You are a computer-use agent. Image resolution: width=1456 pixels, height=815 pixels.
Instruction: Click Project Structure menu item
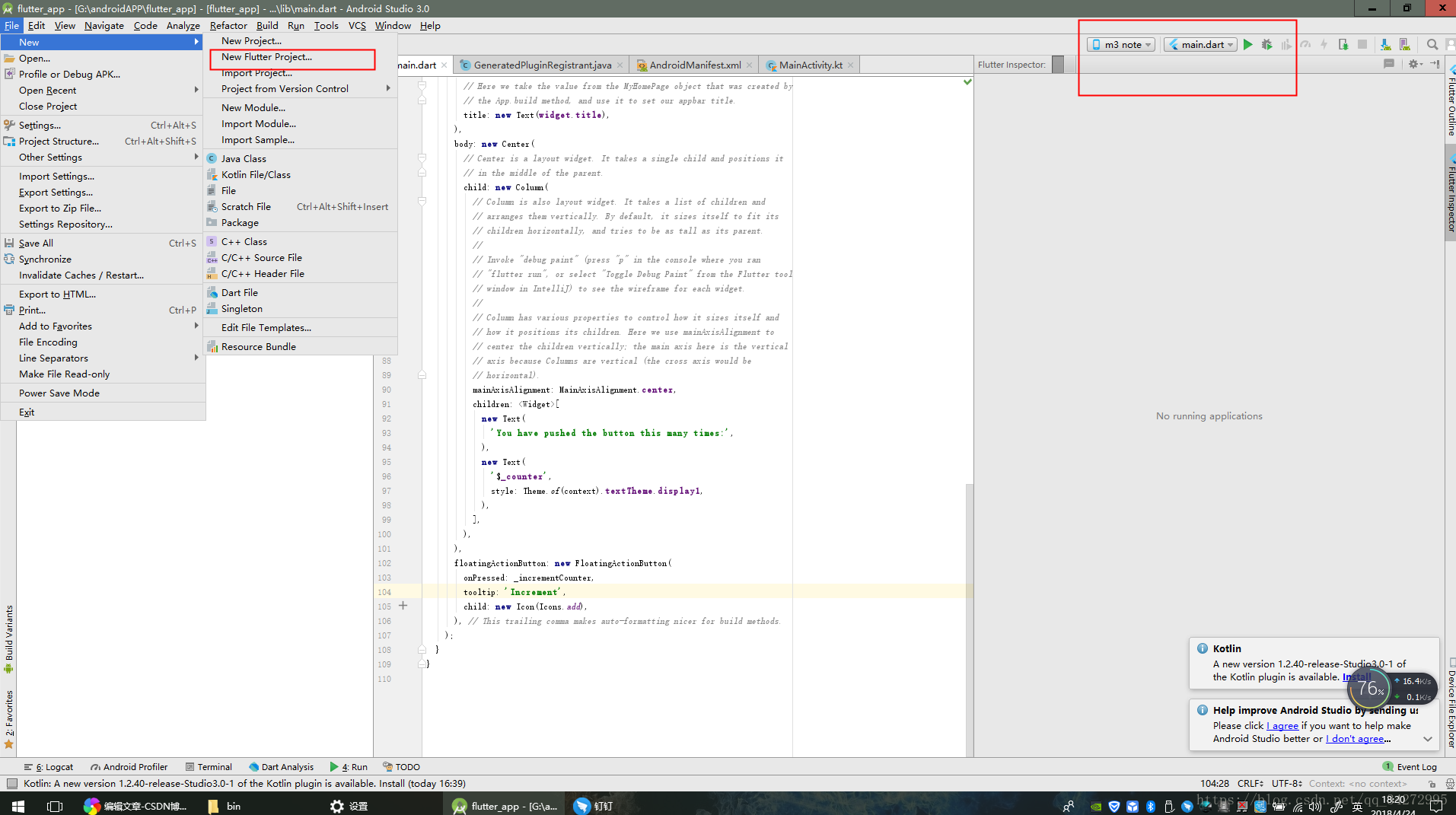click(103, 142)
